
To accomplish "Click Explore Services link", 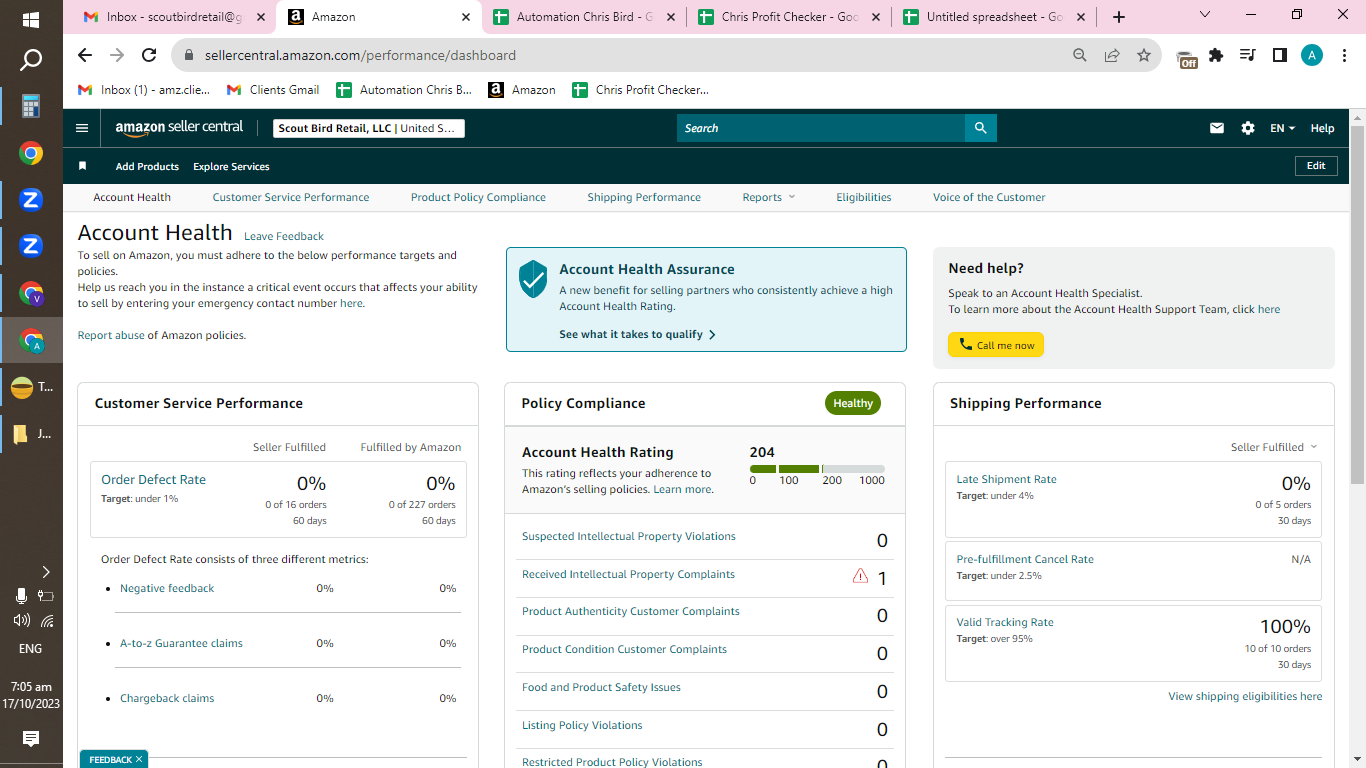I will 231,166.
